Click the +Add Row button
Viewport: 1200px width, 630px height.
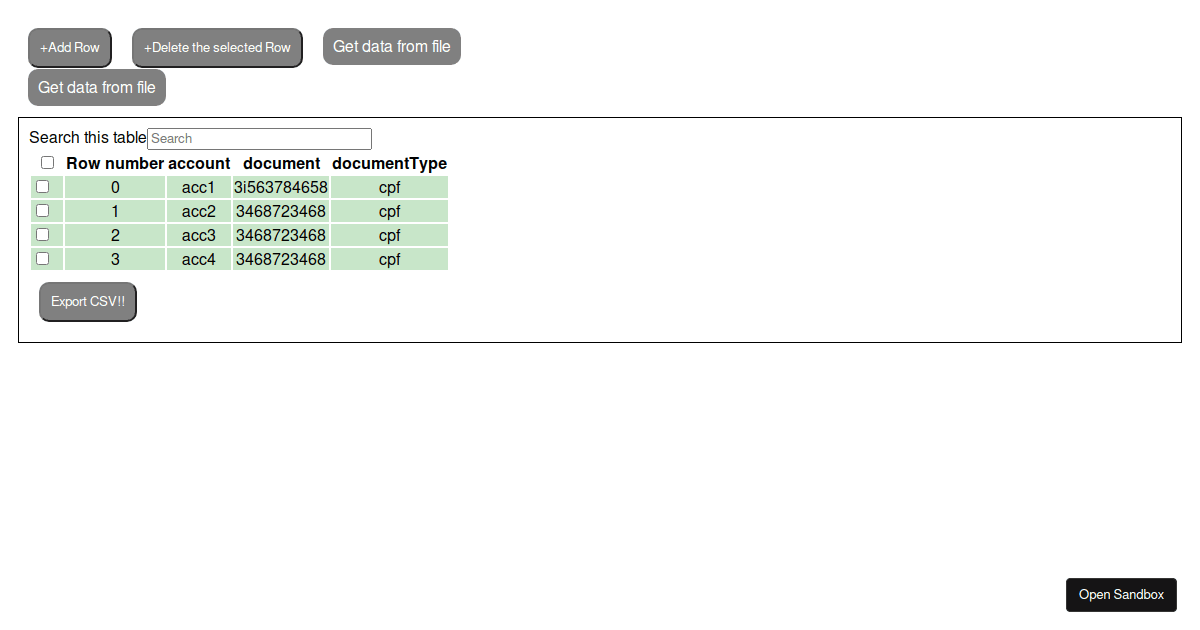point(69,47)
